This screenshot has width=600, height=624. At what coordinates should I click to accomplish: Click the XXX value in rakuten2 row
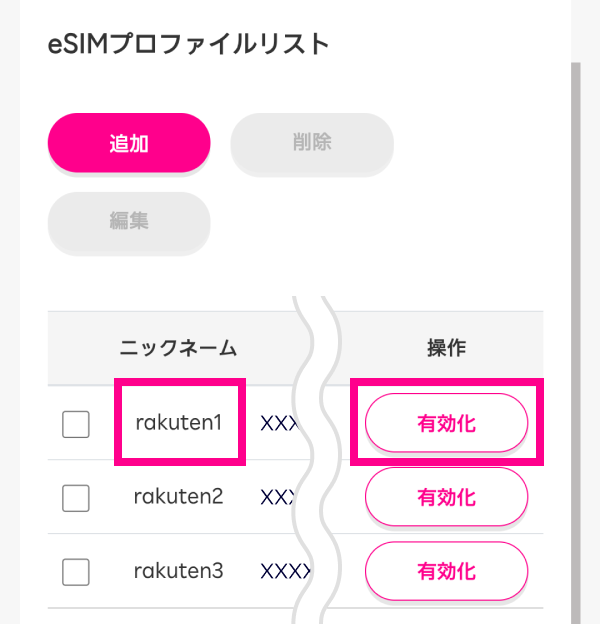point(279,497)
